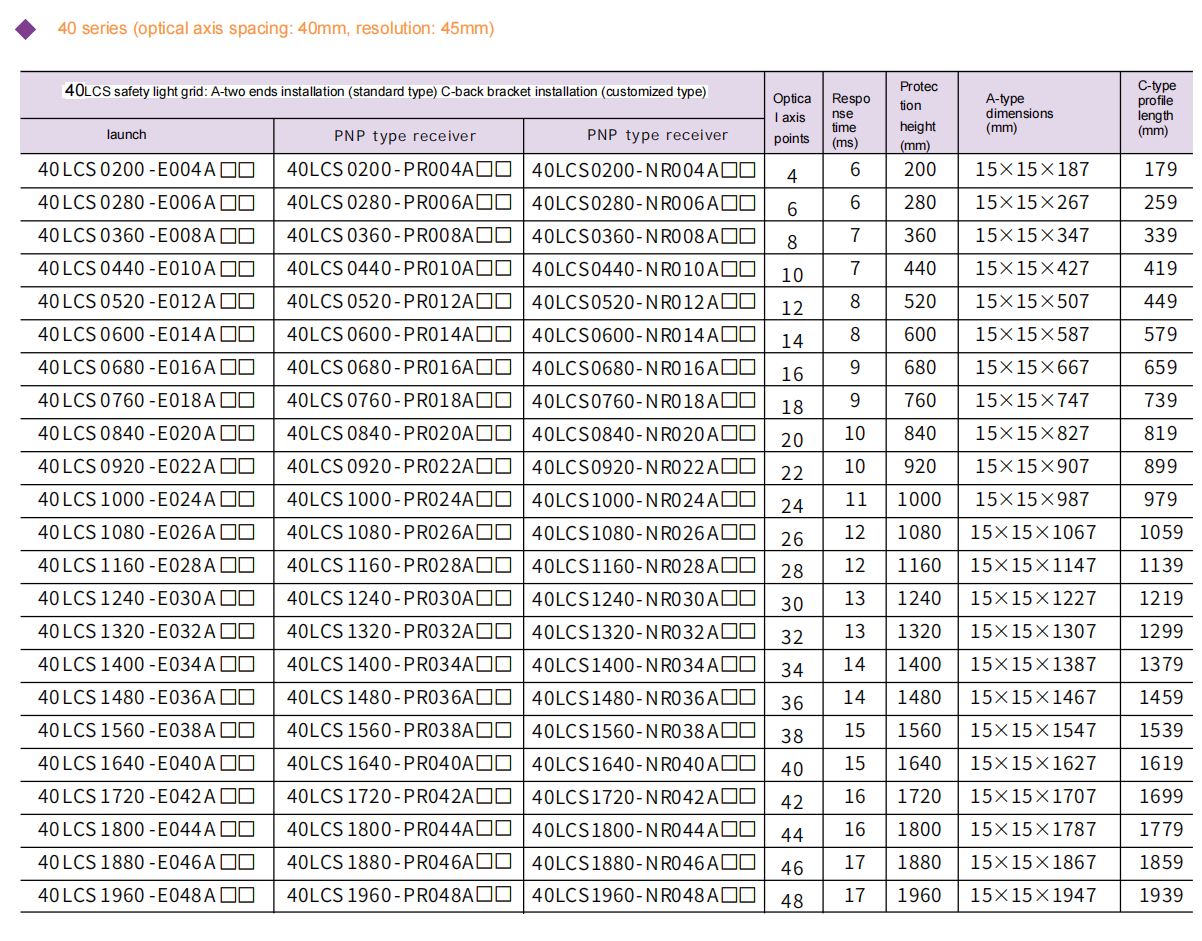Select the 'launch' column header

(x=126, y=135)
